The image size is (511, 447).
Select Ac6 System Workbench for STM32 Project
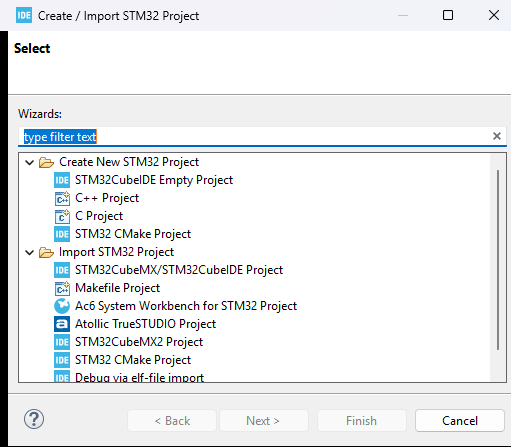[x=186, y=306]
